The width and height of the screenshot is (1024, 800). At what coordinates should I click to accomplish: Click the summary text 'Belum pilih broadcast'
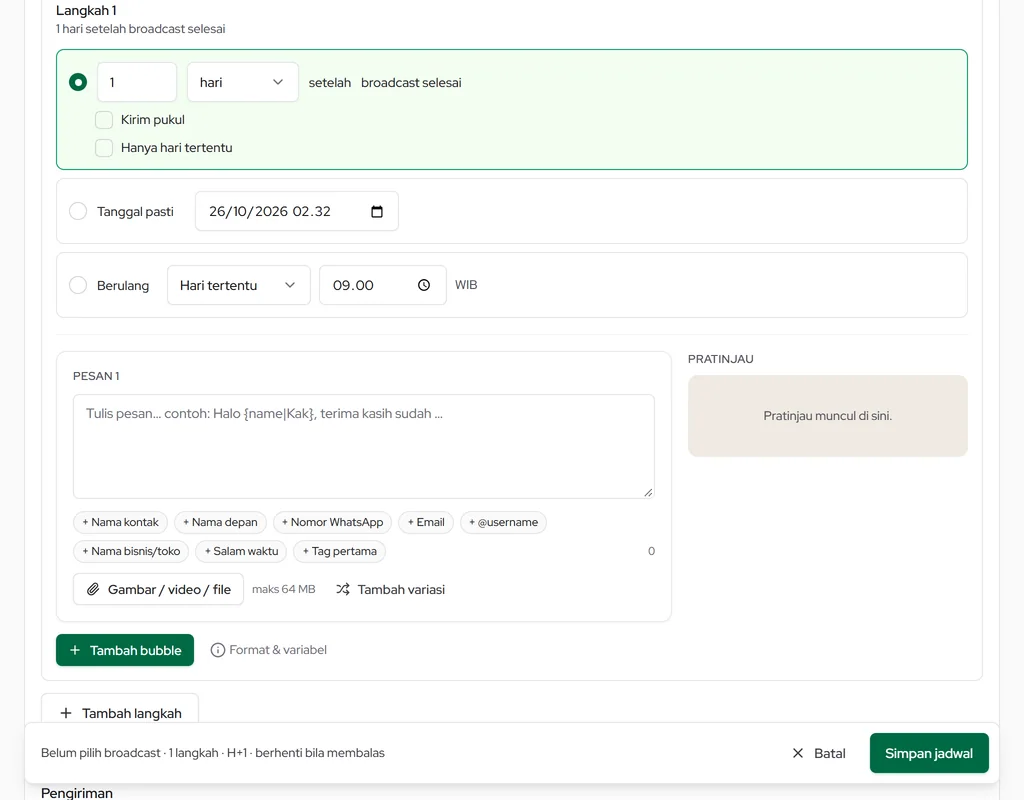click(x=101, y=753)
